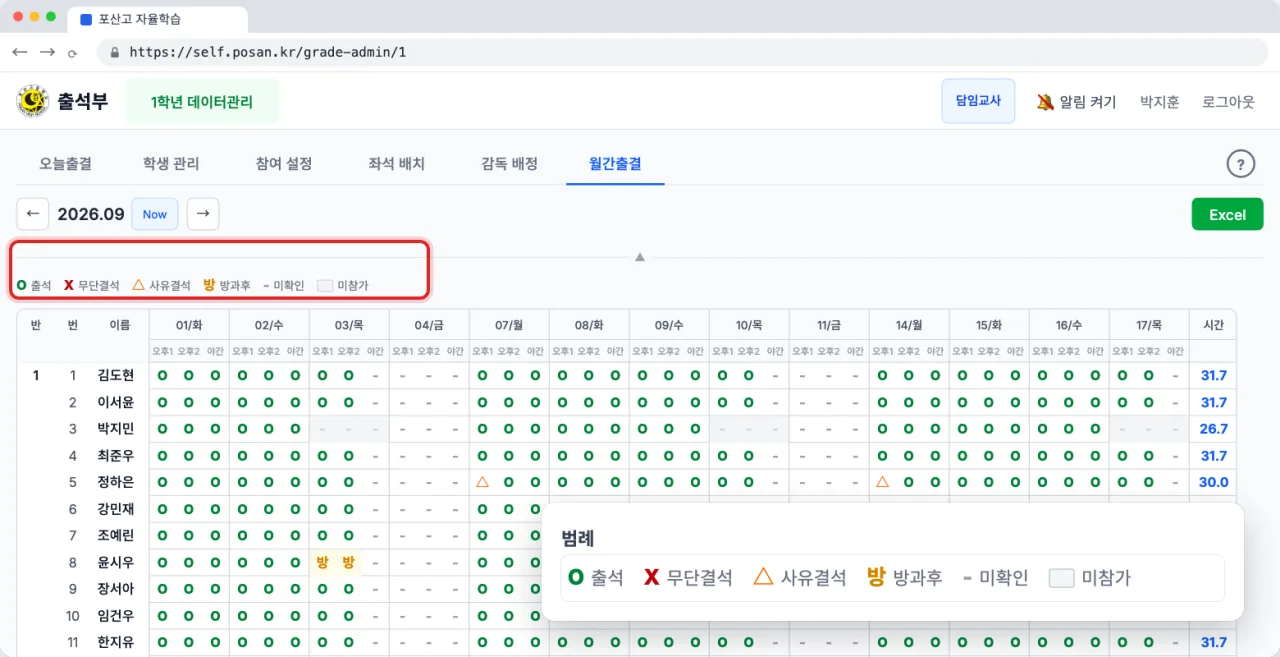Click the user name 박지훈
This screenshot has height=657, width=1280.
(1160, 102)
